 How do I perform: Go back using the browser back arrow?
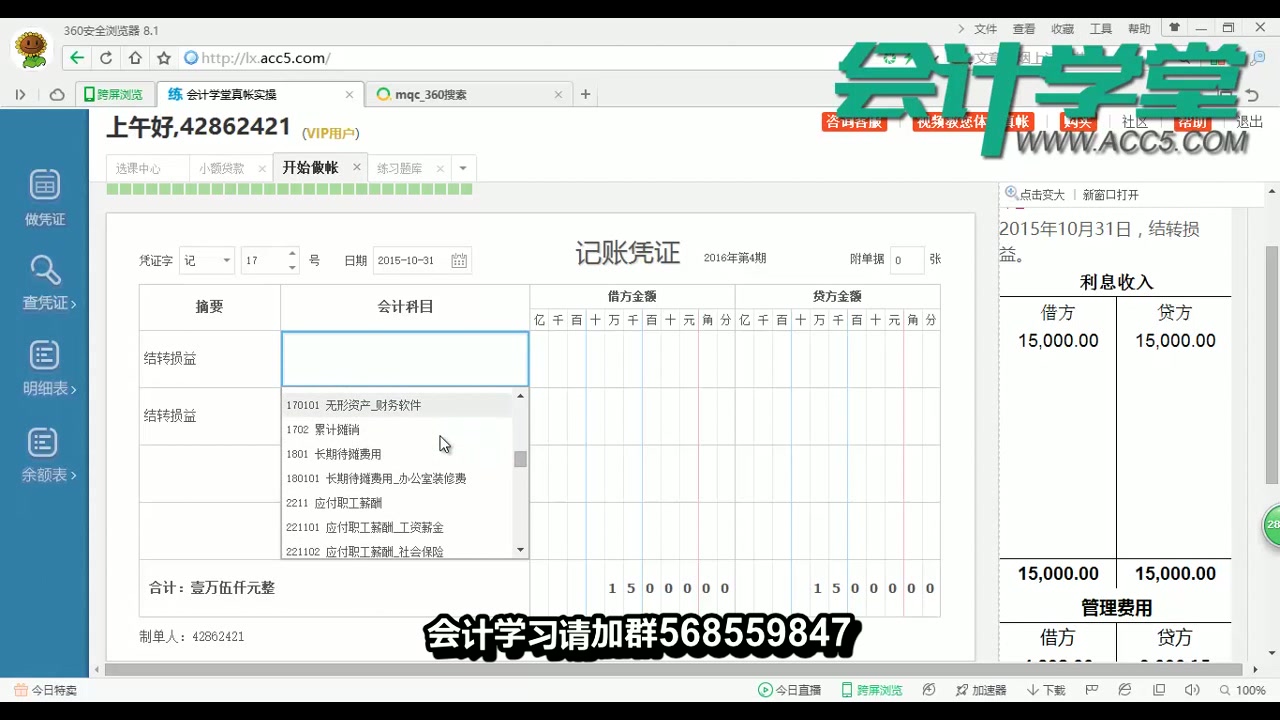pyautogui.click(x=77, y=58)
